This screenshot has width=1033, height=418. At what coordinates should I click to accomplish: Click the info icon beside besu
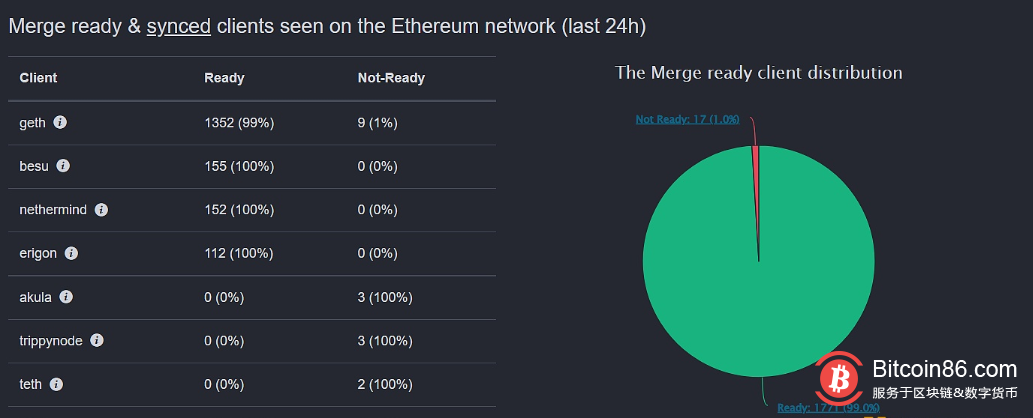tap(63, 166)
